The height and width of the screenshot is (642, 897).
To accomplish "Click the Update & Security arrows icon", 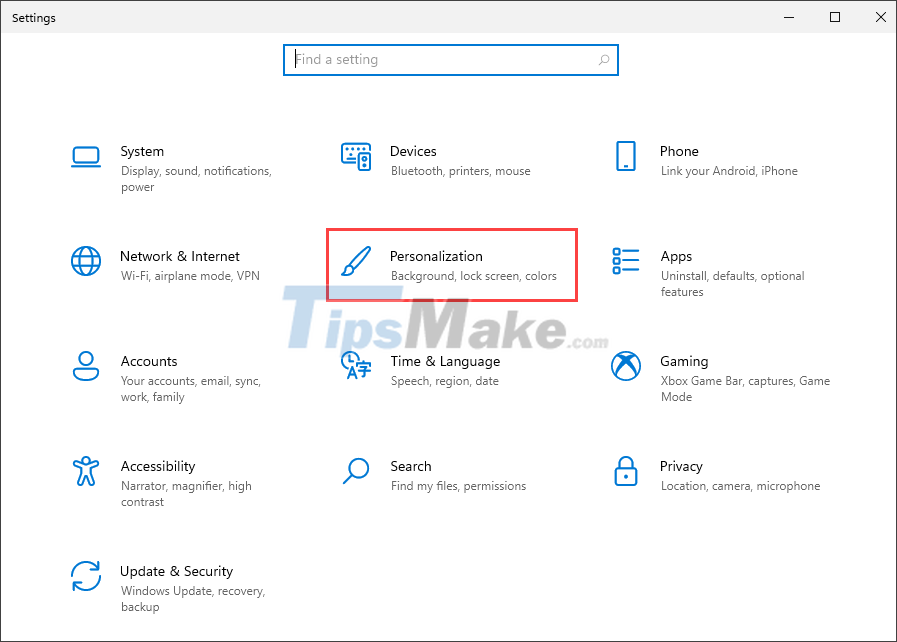I will pos(86,576).
